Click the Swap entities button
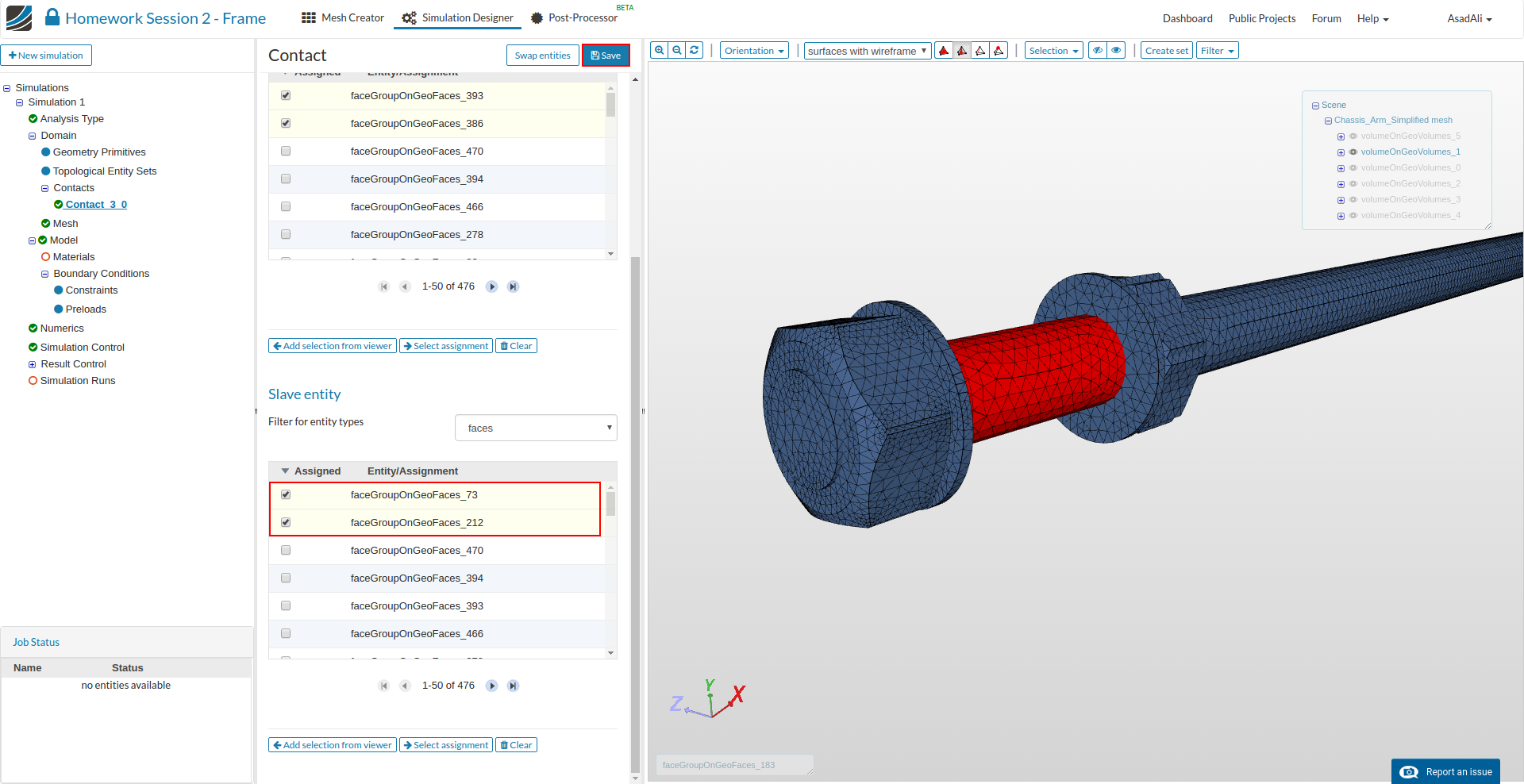Image resolution: width=1524 pixels, height=784 pixels. point(542,56)
